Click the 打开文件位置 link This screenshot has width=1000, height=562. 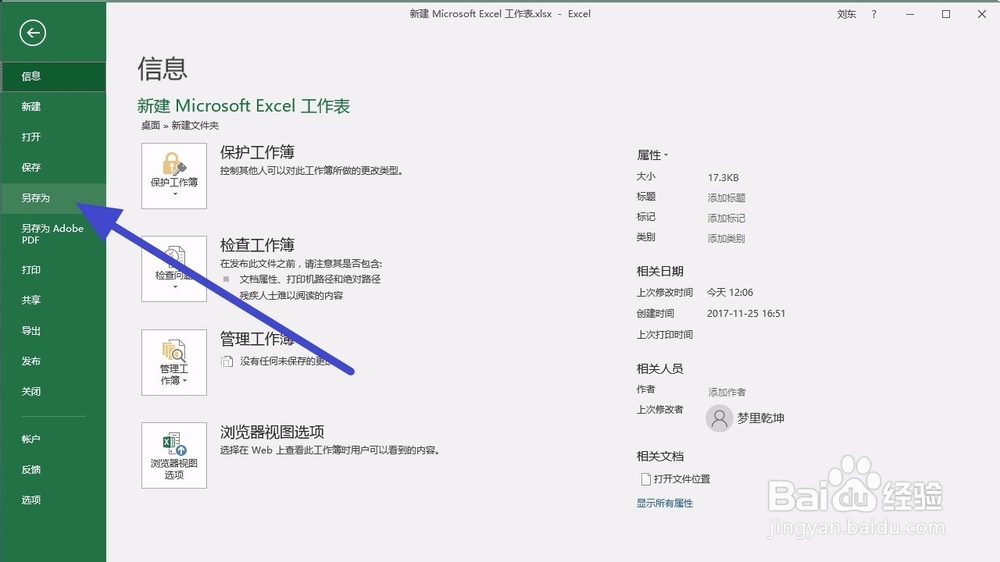coord(675,479)
